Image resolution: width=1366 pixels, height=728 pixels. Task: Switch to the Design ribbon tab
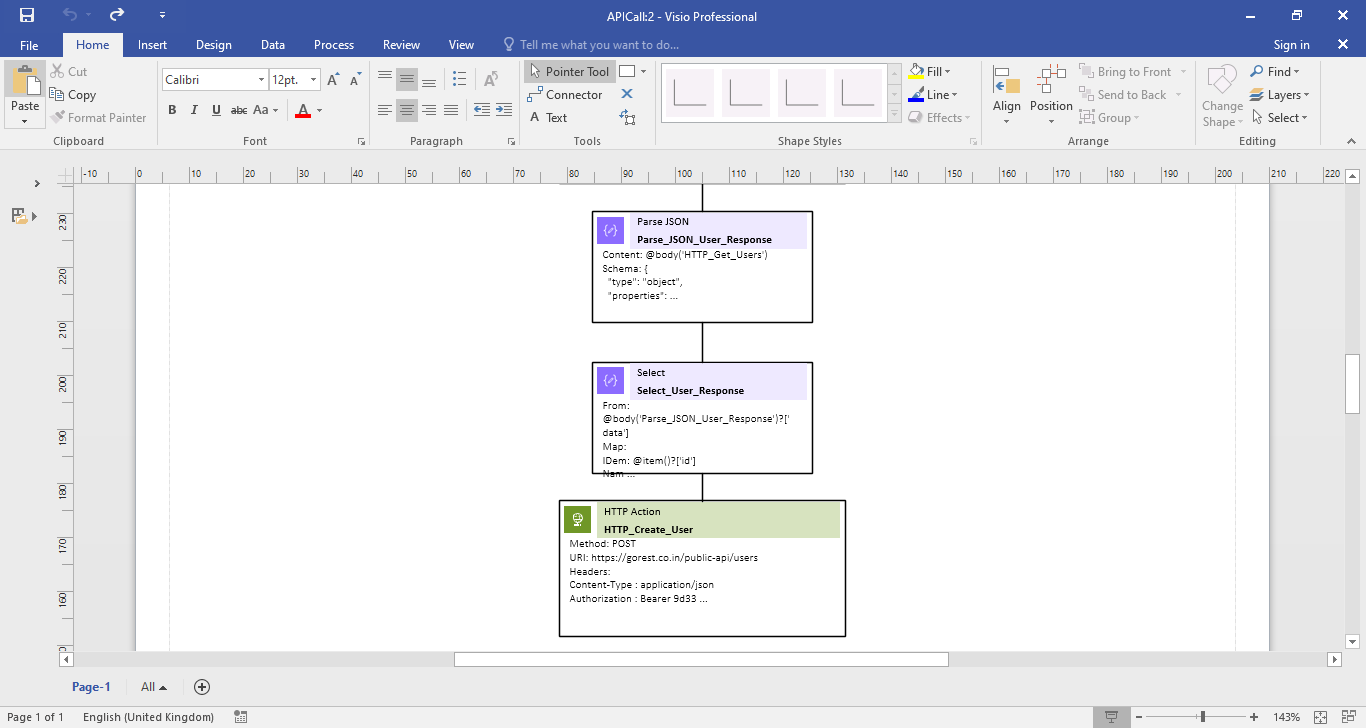(213, 44)
